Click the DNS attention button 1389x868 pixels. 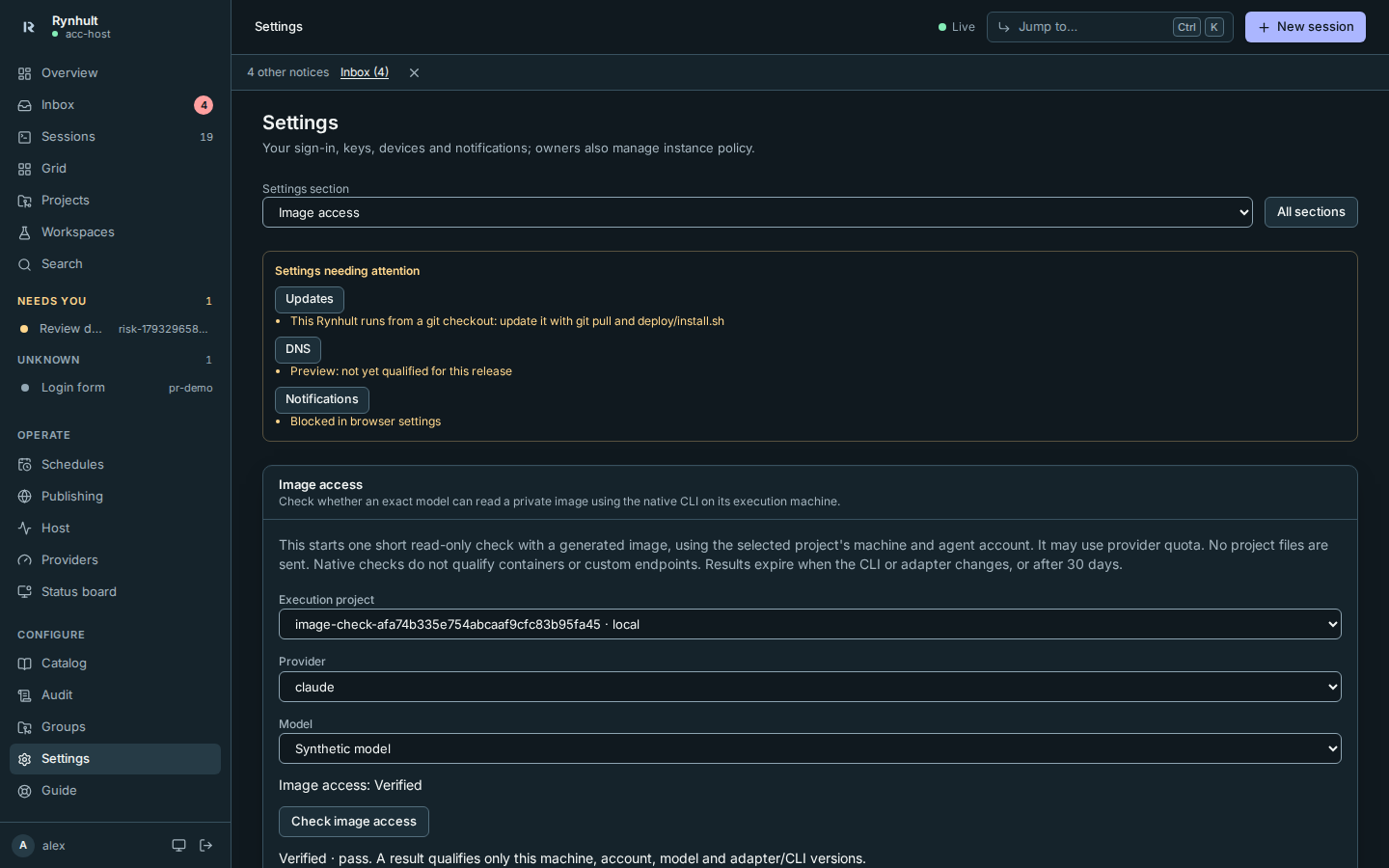[x=298, y=349]
